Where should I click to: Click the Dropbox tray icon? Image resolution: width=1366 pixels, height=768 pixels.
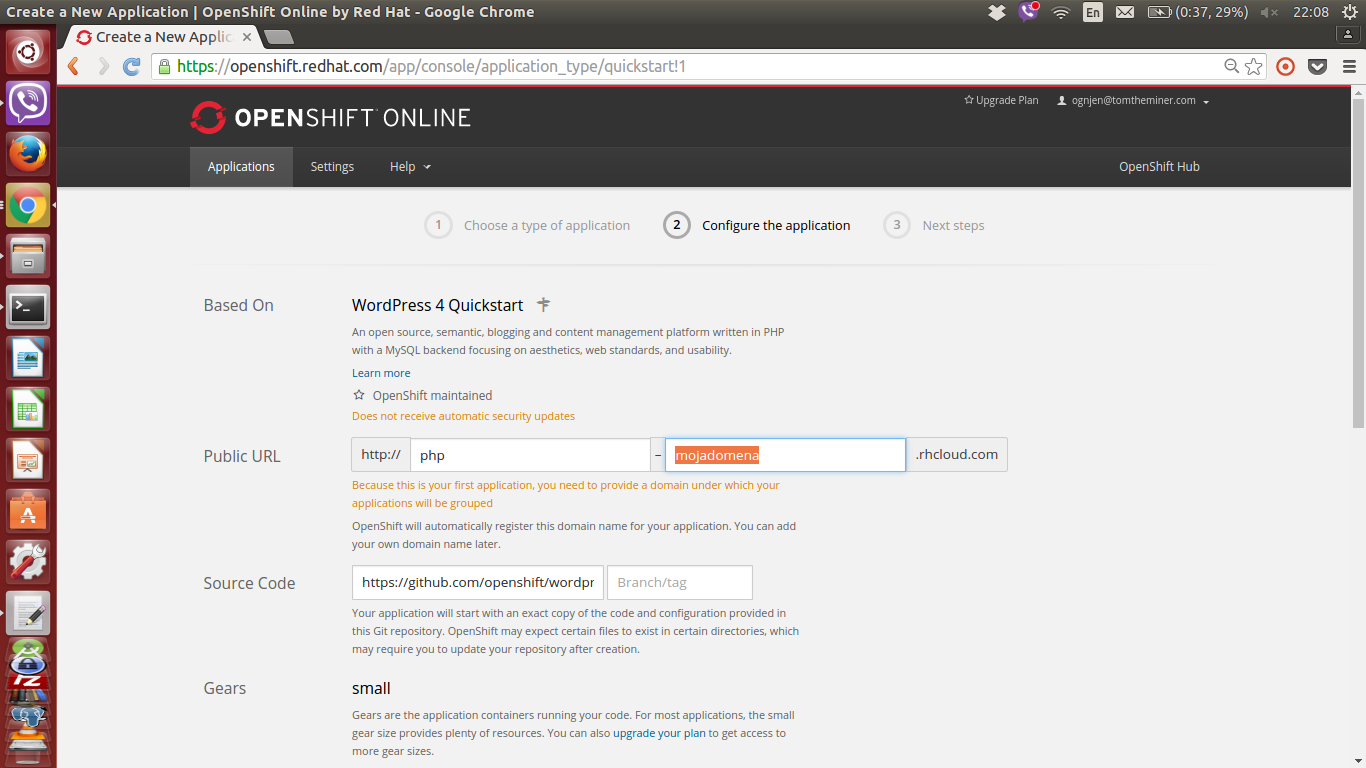(996, 12)
